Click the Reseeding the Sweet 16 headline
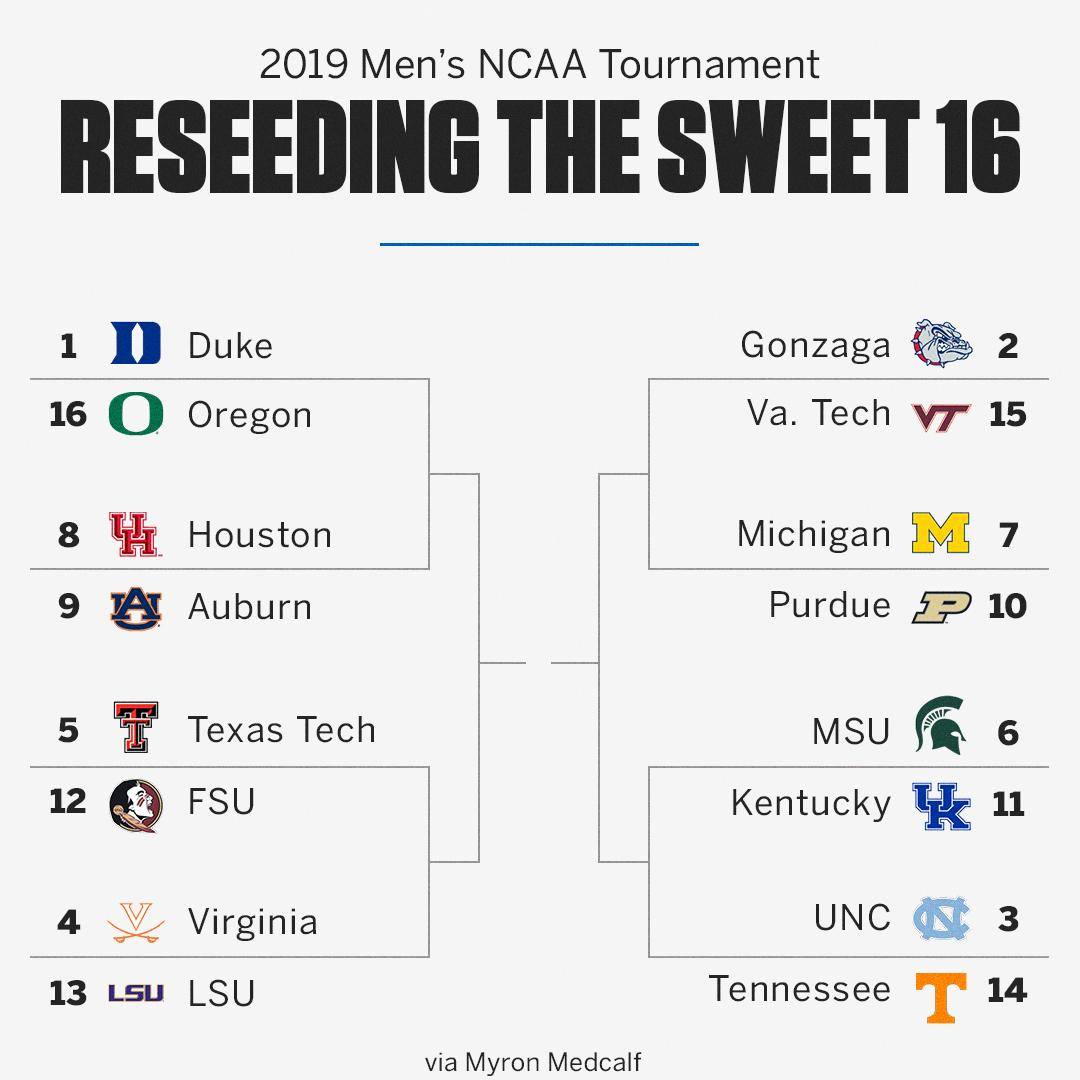 pyautogui.click(x=540, y=146)
